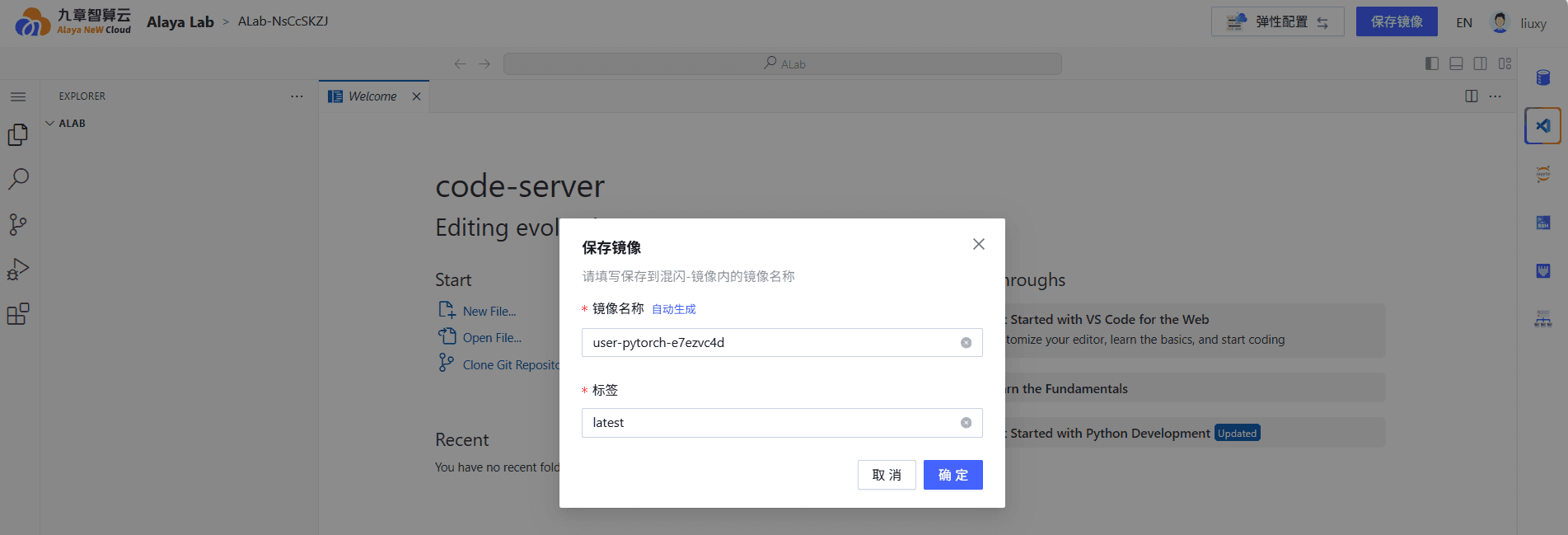Image resolution: width=1568 pixels, height=535 pixels.
Task: Click the 标签 input field
Action: coord(782,423)
